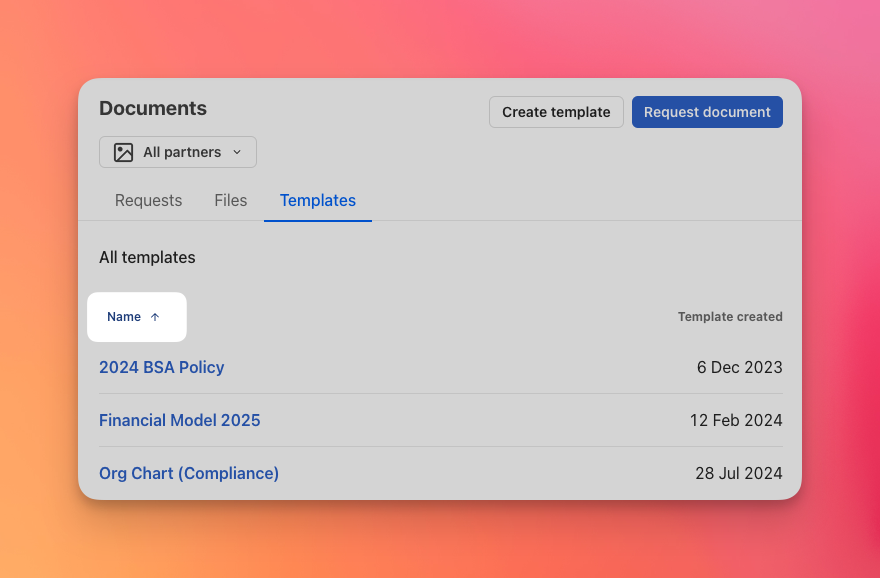The image size is (880, 578).
Task: Click the All templates section label
Action: click(147, 257)
